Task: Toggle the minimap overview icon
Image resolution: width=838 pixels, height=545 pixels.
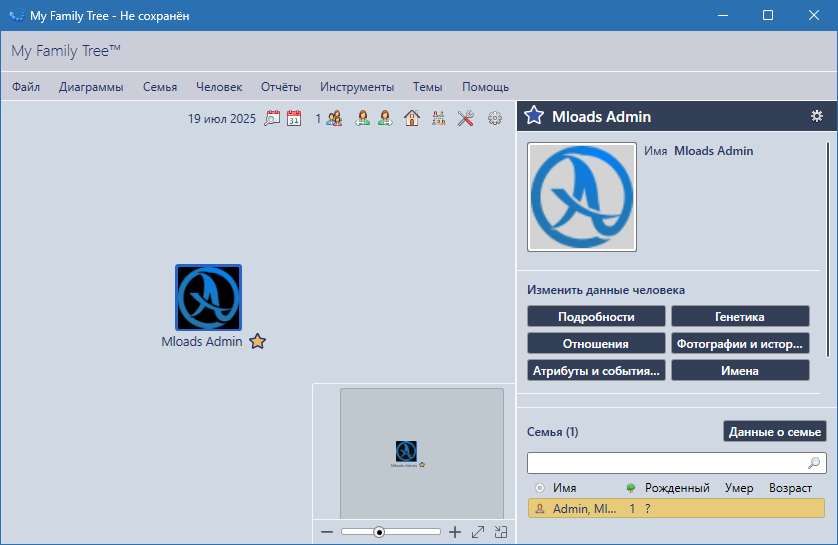Action: coord(501,532)
